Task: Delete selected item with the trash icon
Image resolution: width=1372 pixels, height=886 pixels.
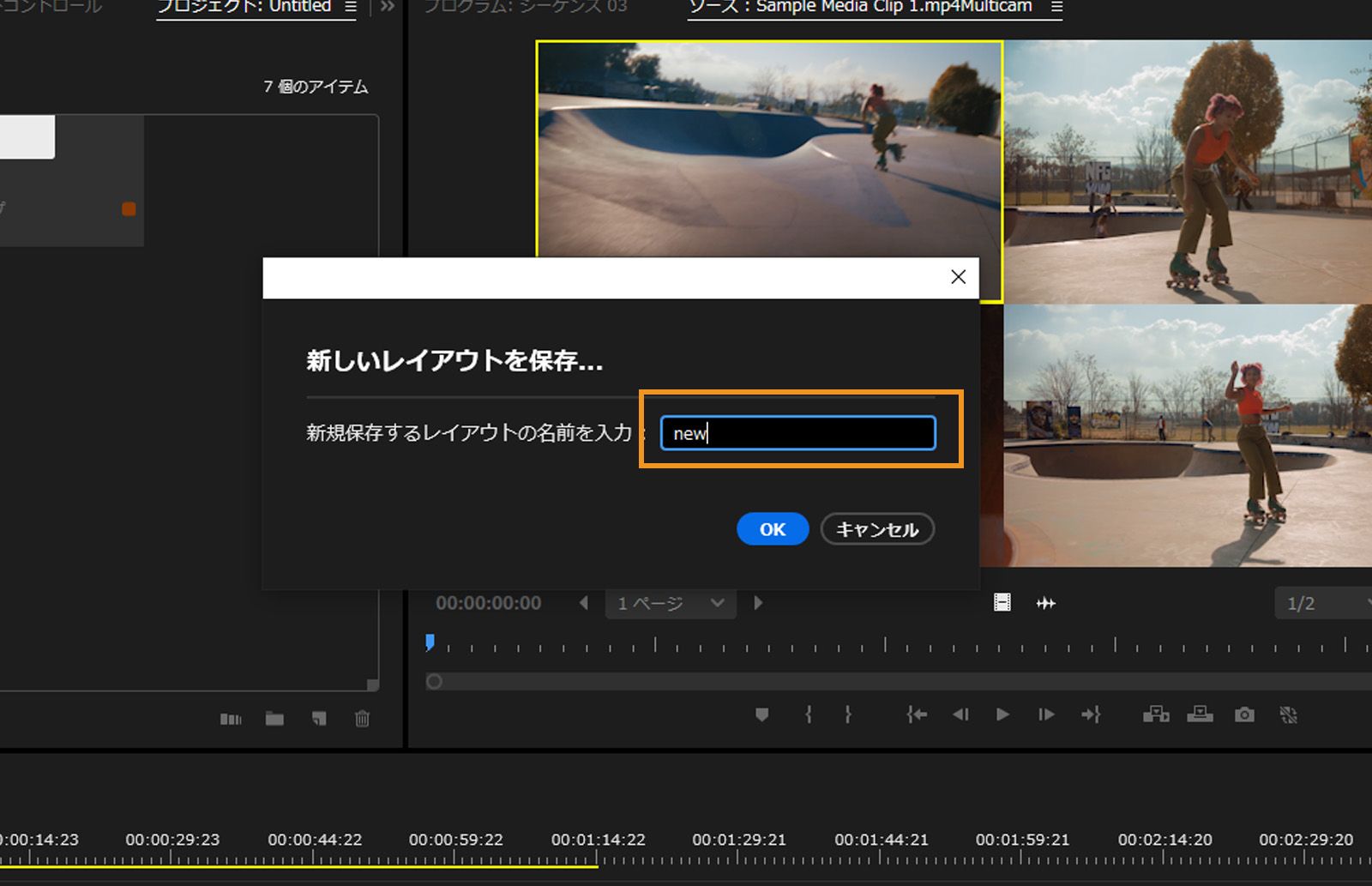Action: click(361, 719)
